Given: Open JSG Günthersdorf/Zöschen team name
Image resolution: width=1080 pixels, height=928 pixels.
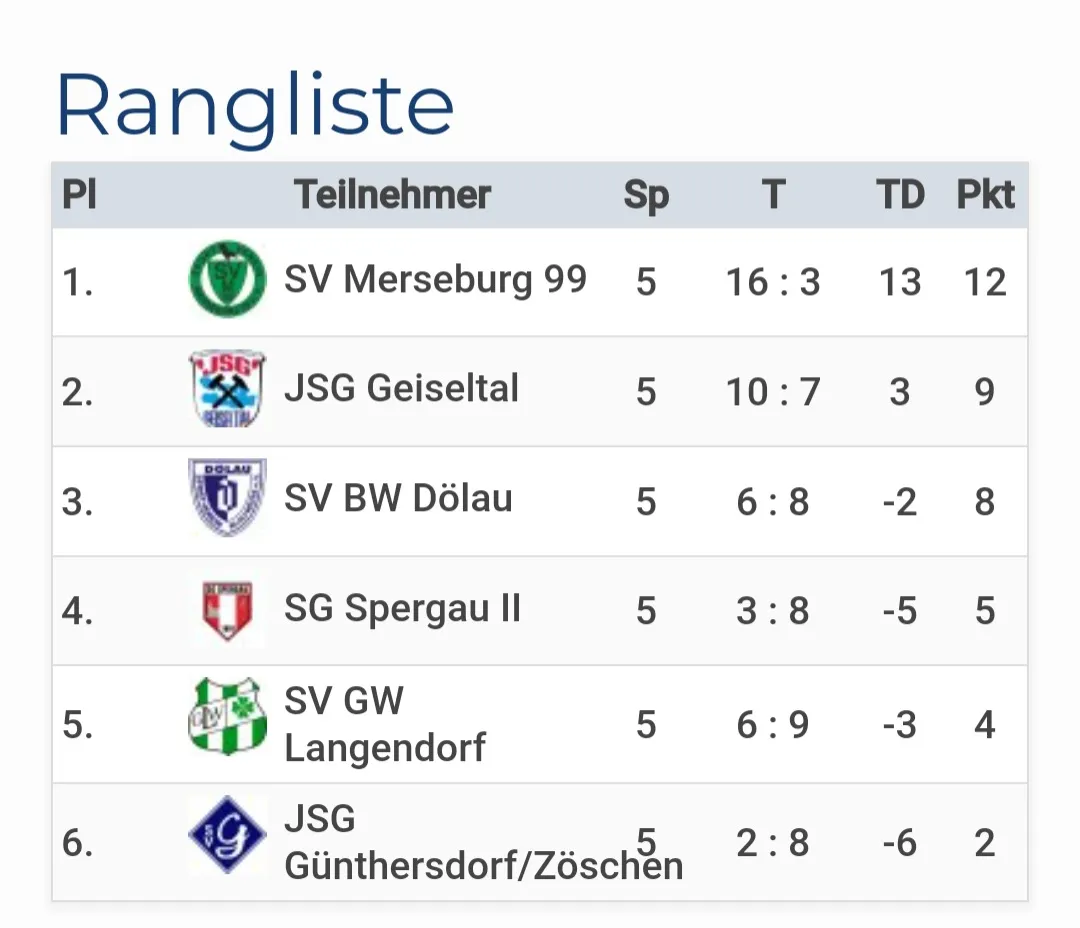Looking at the screenshot, I should (x=484, y=842).
